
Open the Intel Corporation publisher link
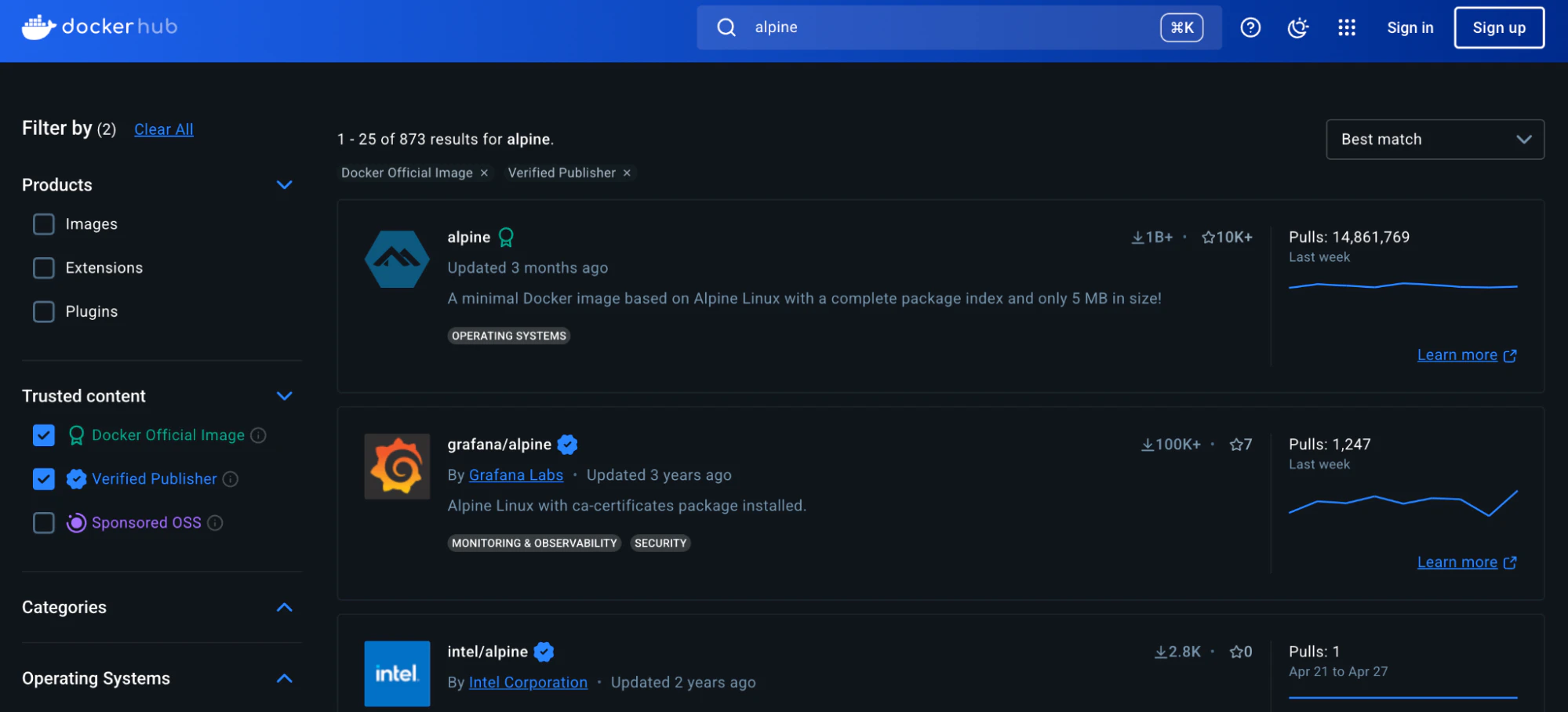pyautogui.click(x=528, y=682)
